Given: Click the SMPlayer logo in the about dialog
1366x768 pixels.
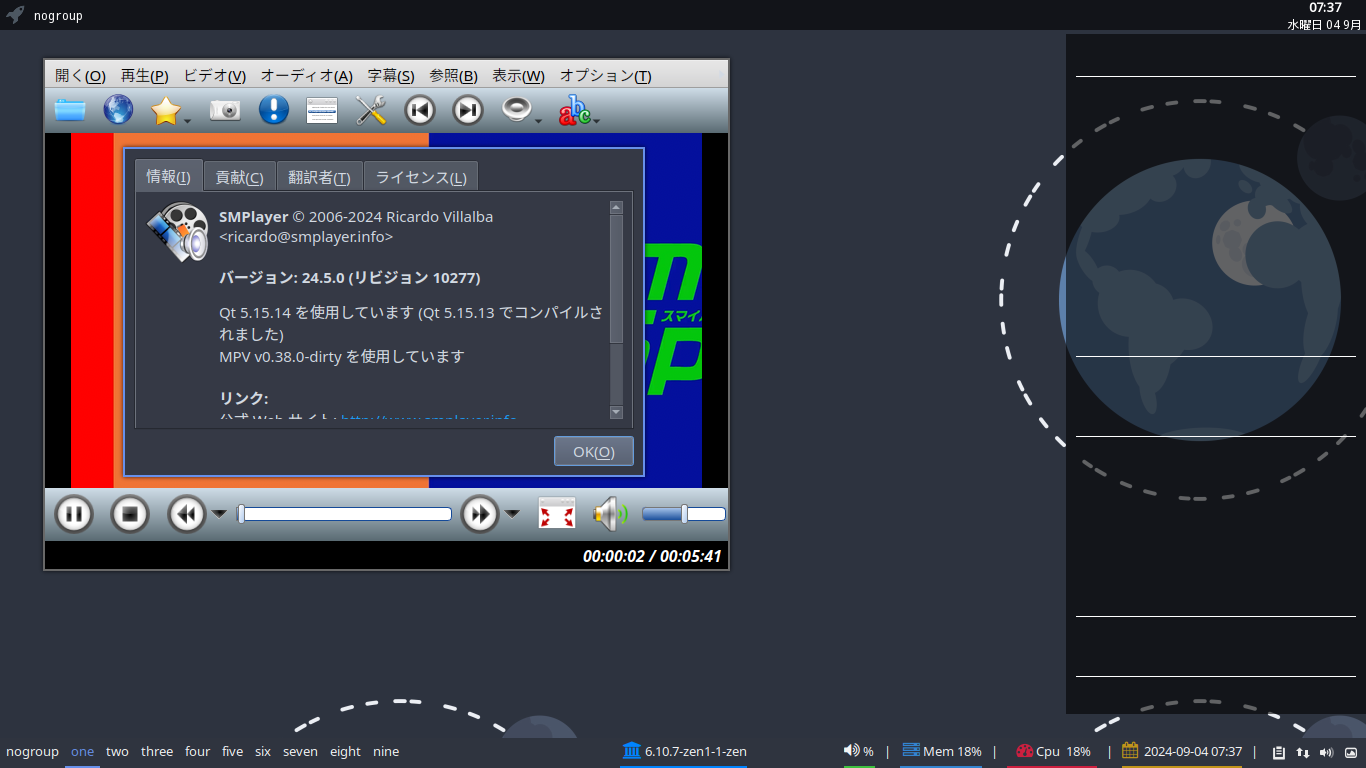Looking at the screenshot, I should [178, 233].
